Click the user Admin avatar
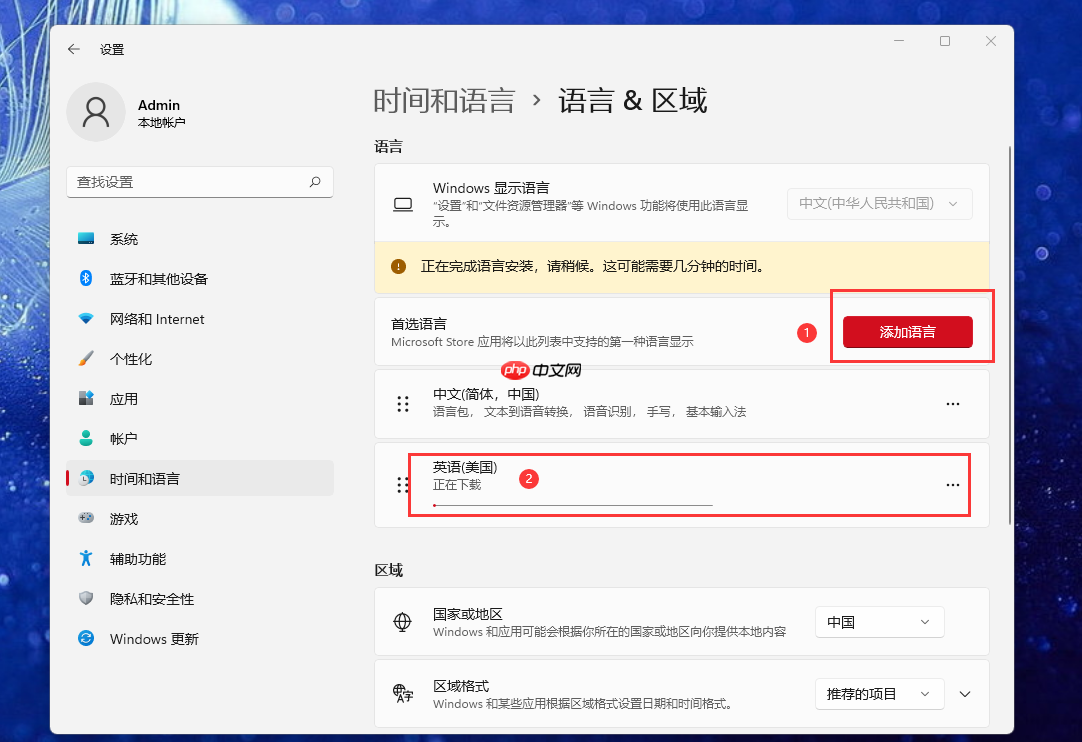This screenshot has height=742, width=1082. 96,112
